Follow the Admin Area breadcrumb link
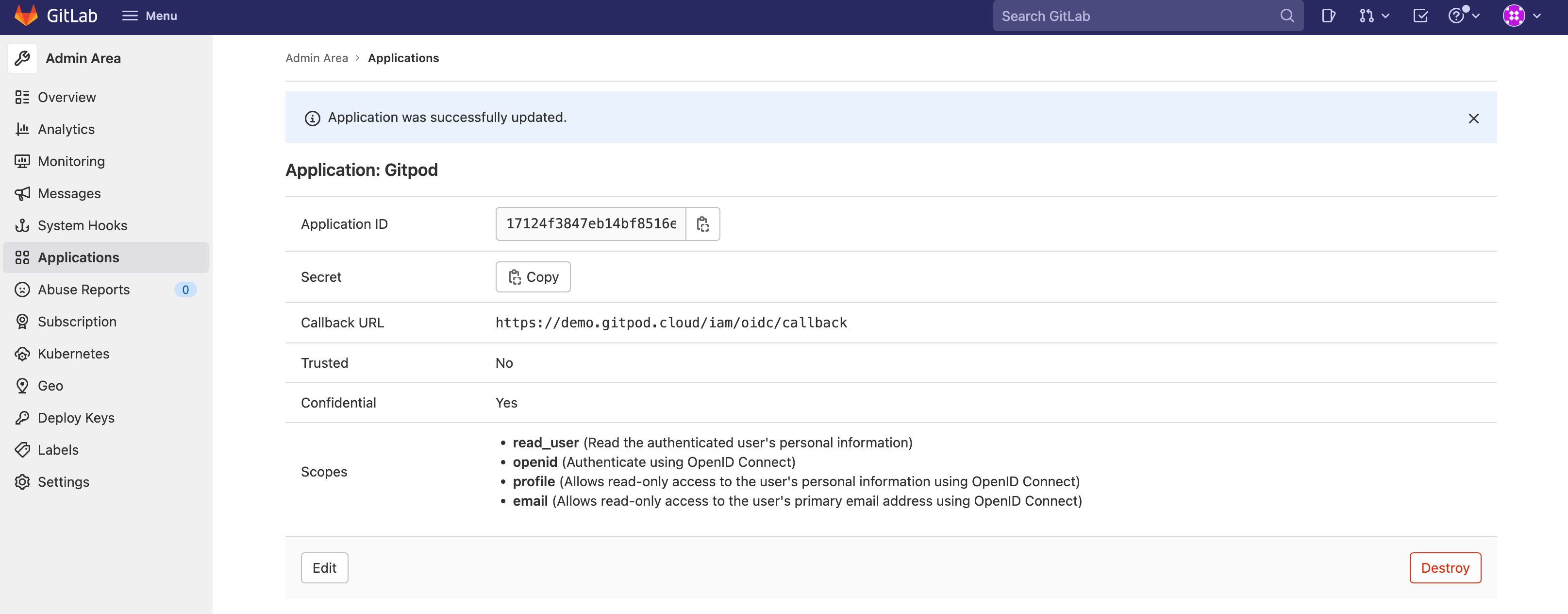The height and width of the screenshot is (614, 1568). [x=317, y=58]
